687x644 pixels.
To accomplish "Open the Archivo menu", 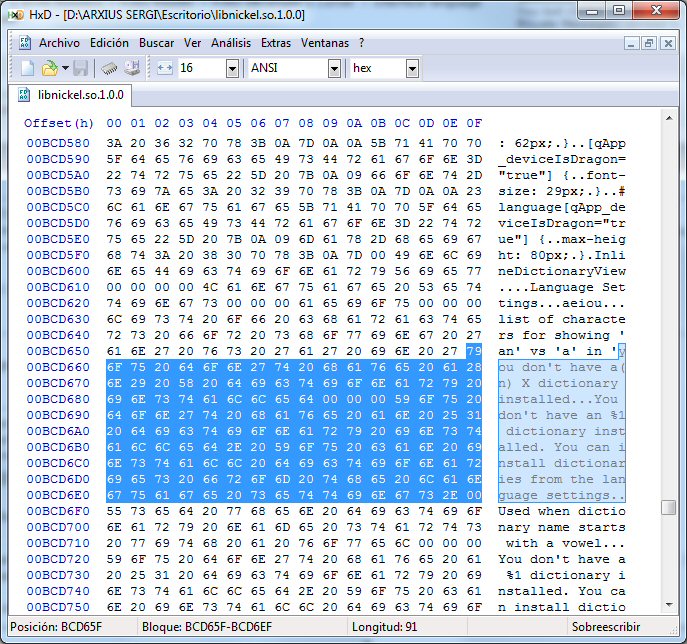I will point(59,43).
